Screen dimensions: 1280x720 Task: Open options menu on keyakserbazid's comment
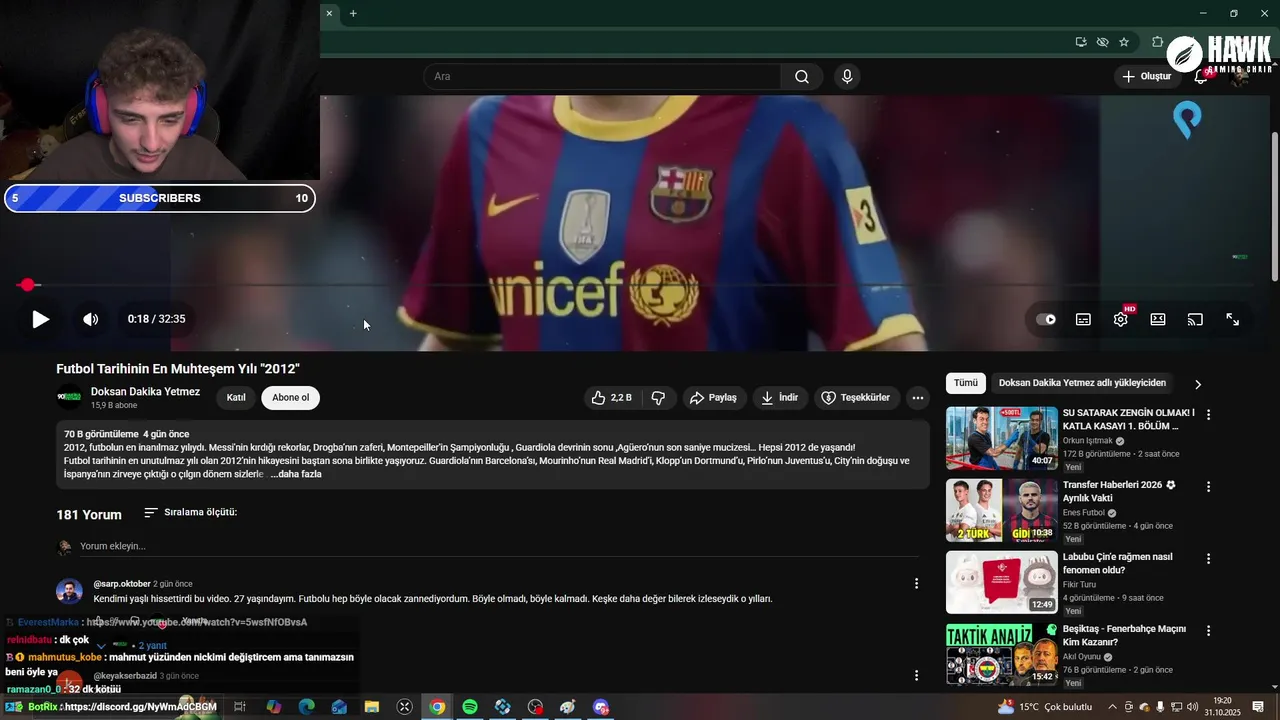[x=917, y=676]
